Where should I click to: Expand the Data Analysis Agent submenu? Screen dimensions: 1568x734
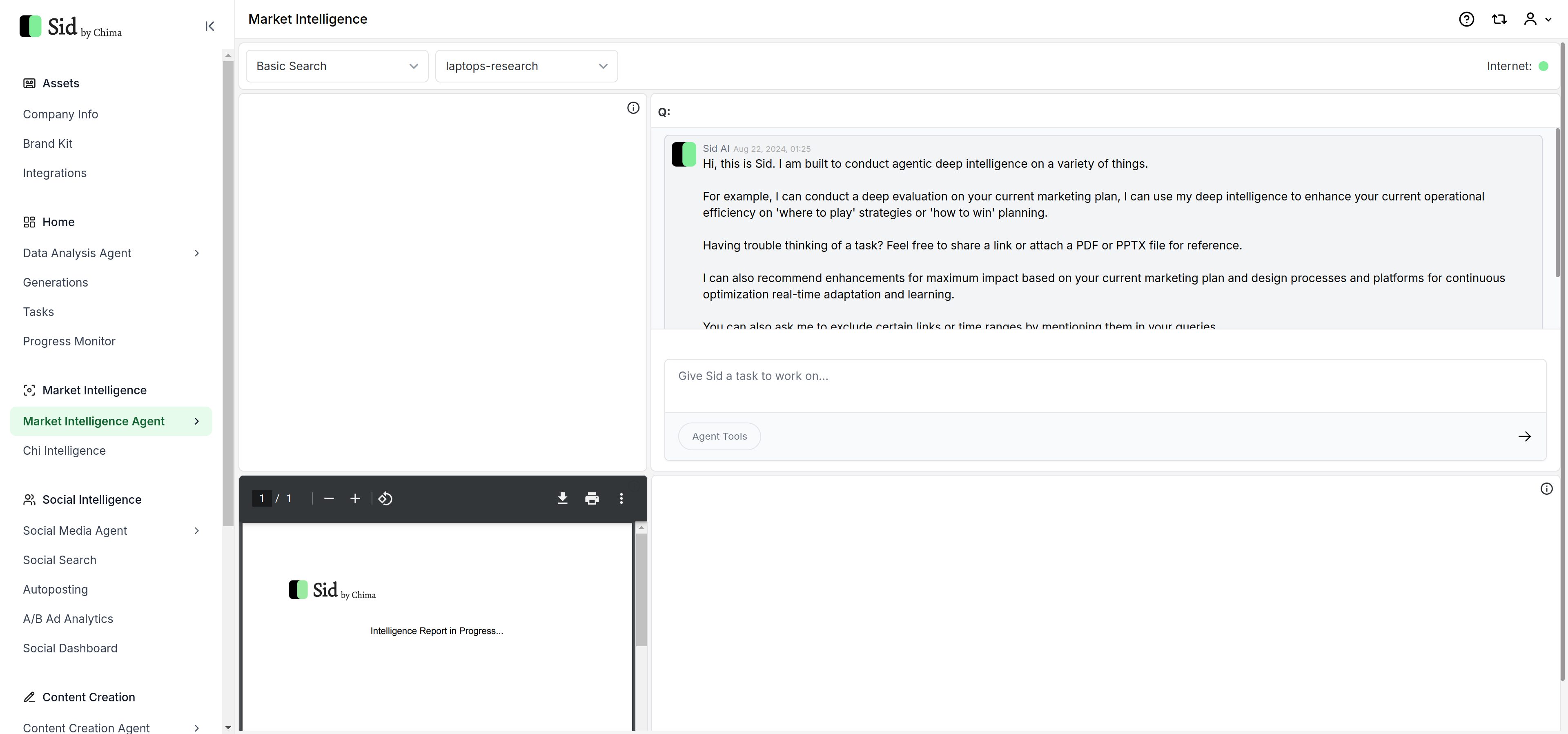tap(196, 253)
